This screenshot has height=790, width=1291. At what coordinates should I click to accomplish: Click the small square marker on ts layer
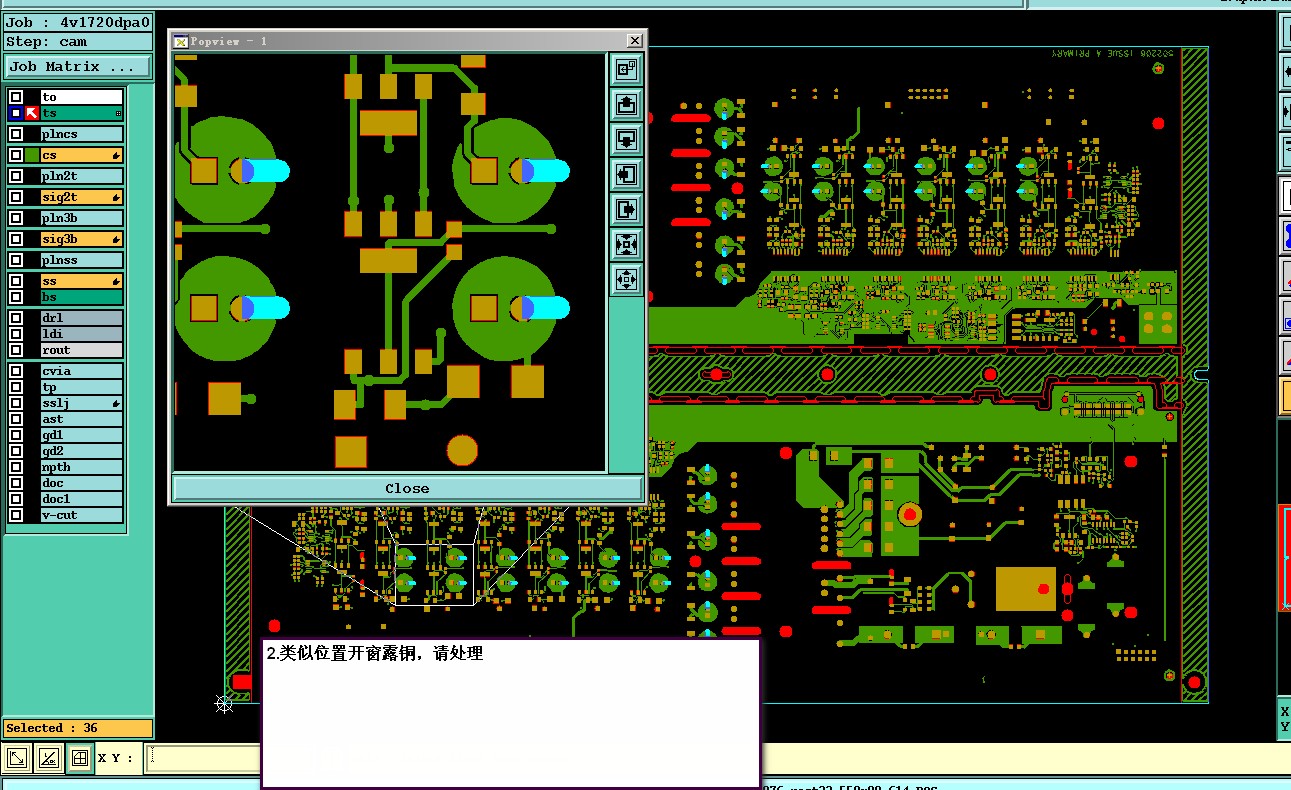point(118,114)
